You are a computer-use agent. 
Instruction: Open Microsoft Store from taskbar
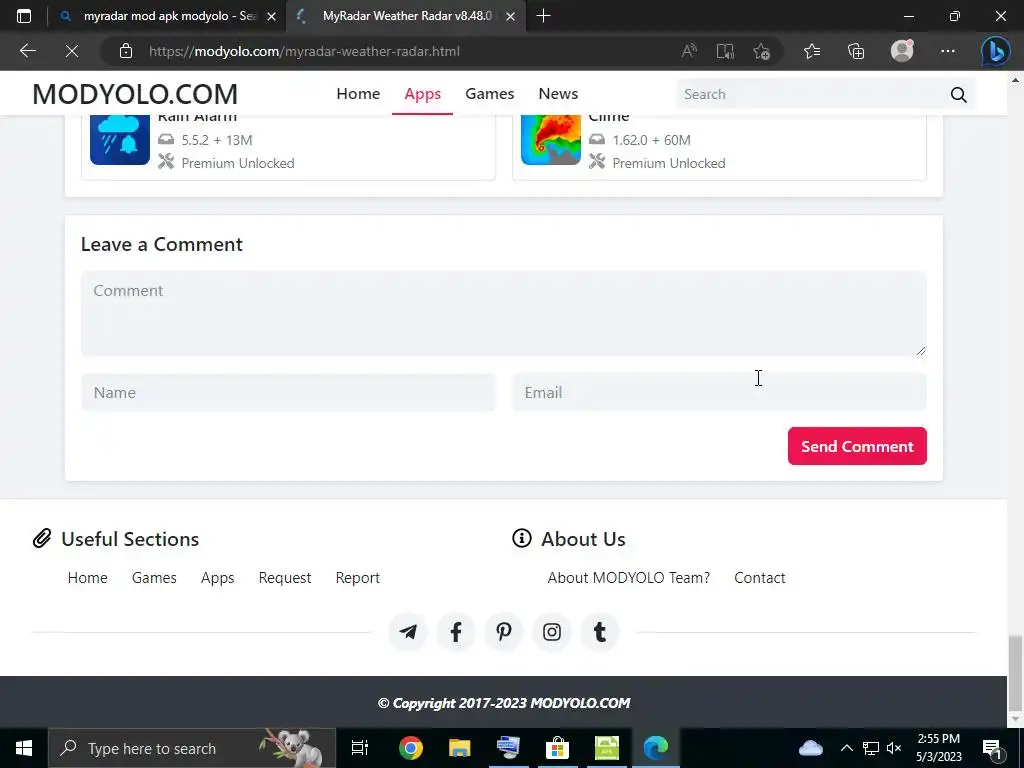pos(558,748)
